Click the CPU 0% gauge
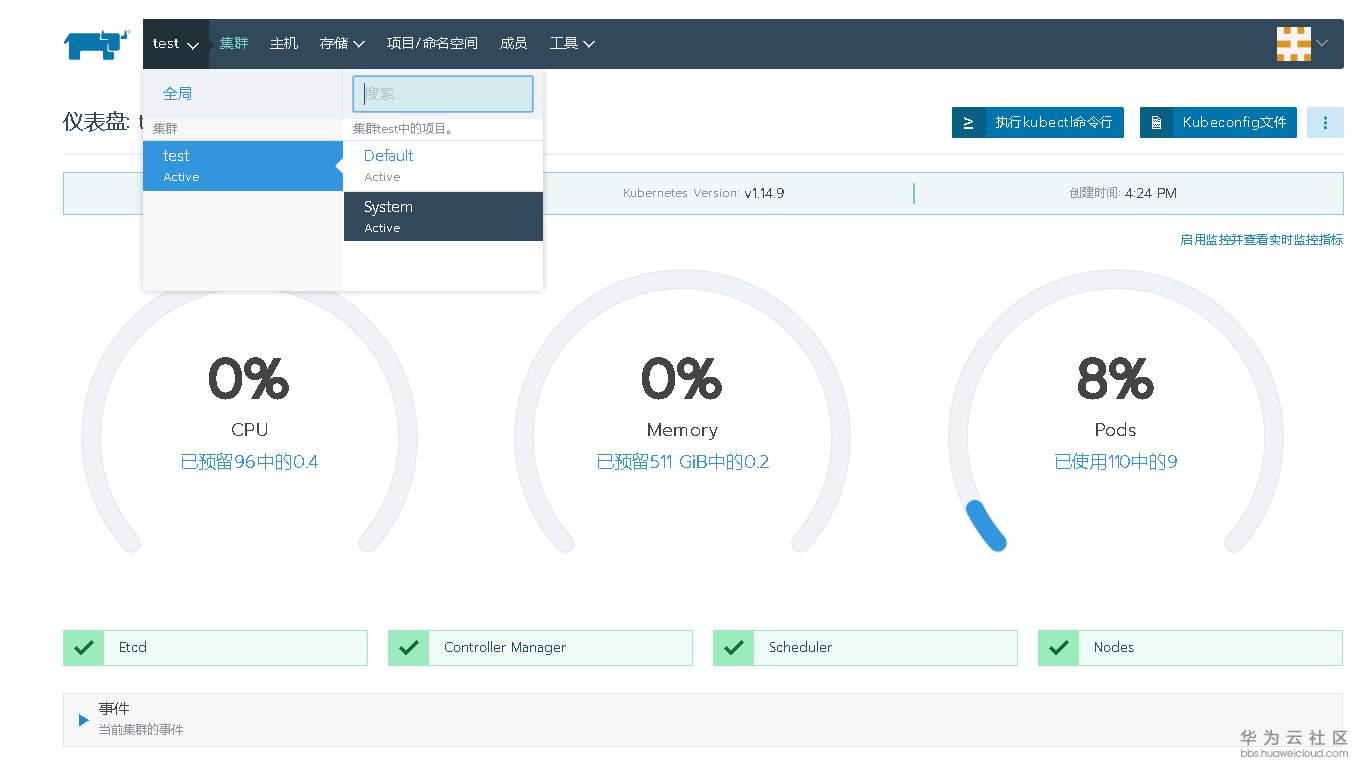Viewport: 1362px width, 768px height. coord(249,412)
